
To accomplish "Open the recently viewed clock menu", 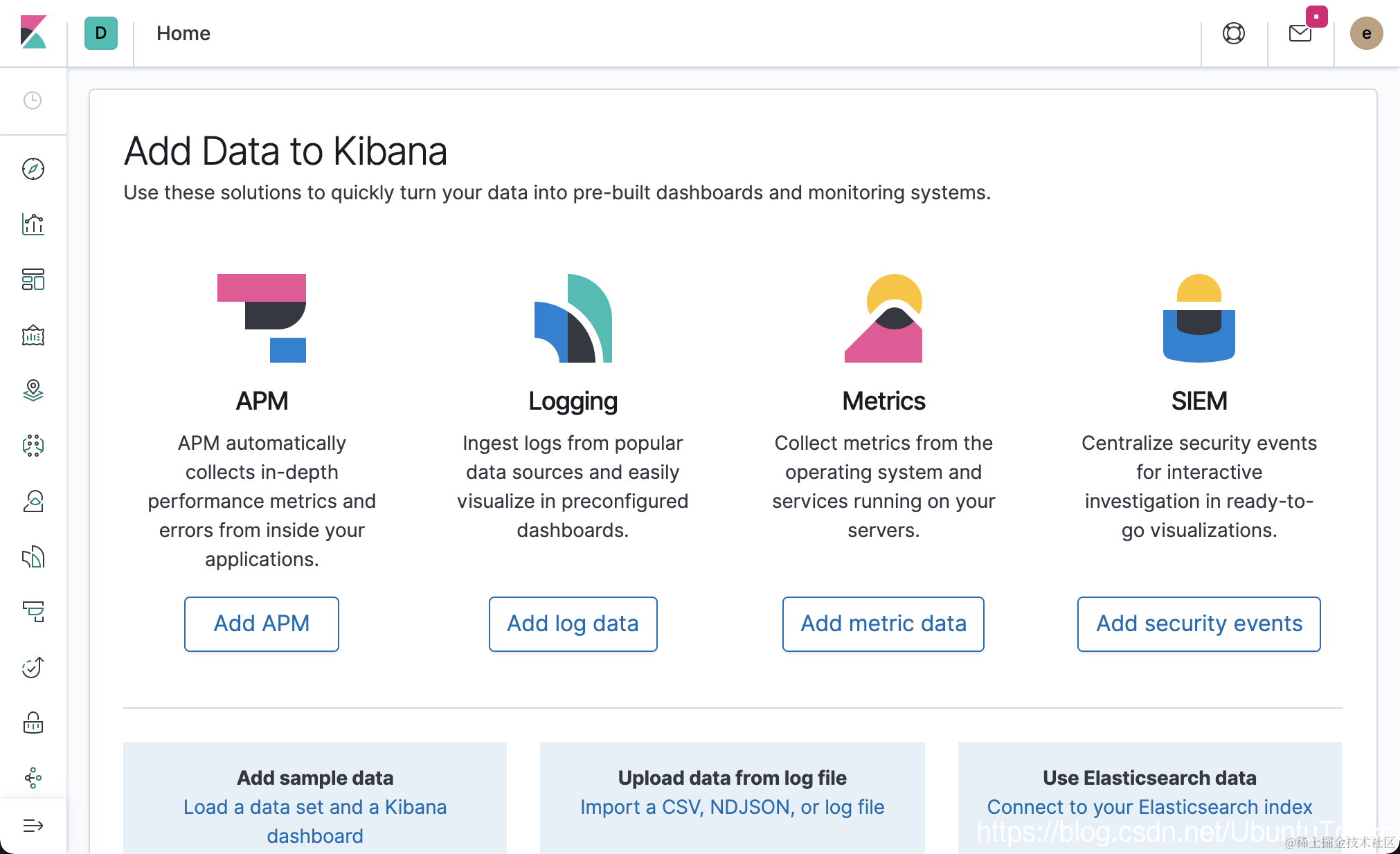I will coord(33,100).
